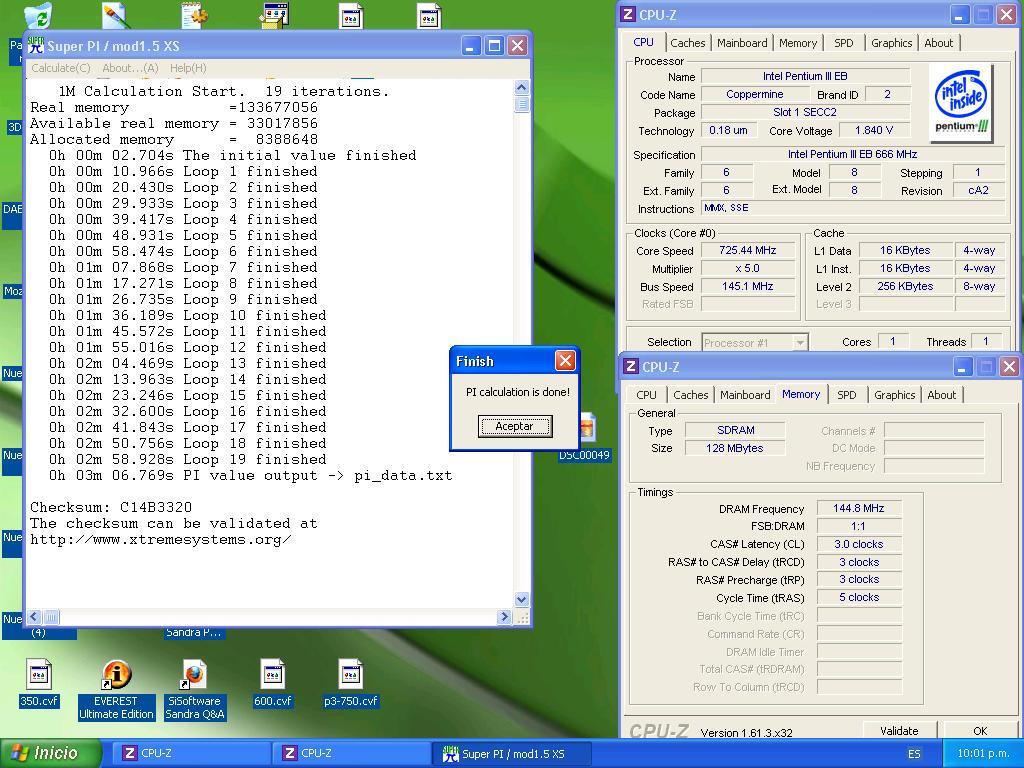
Task: Click Super PI scrollbar down arrow
Action: 521,599
